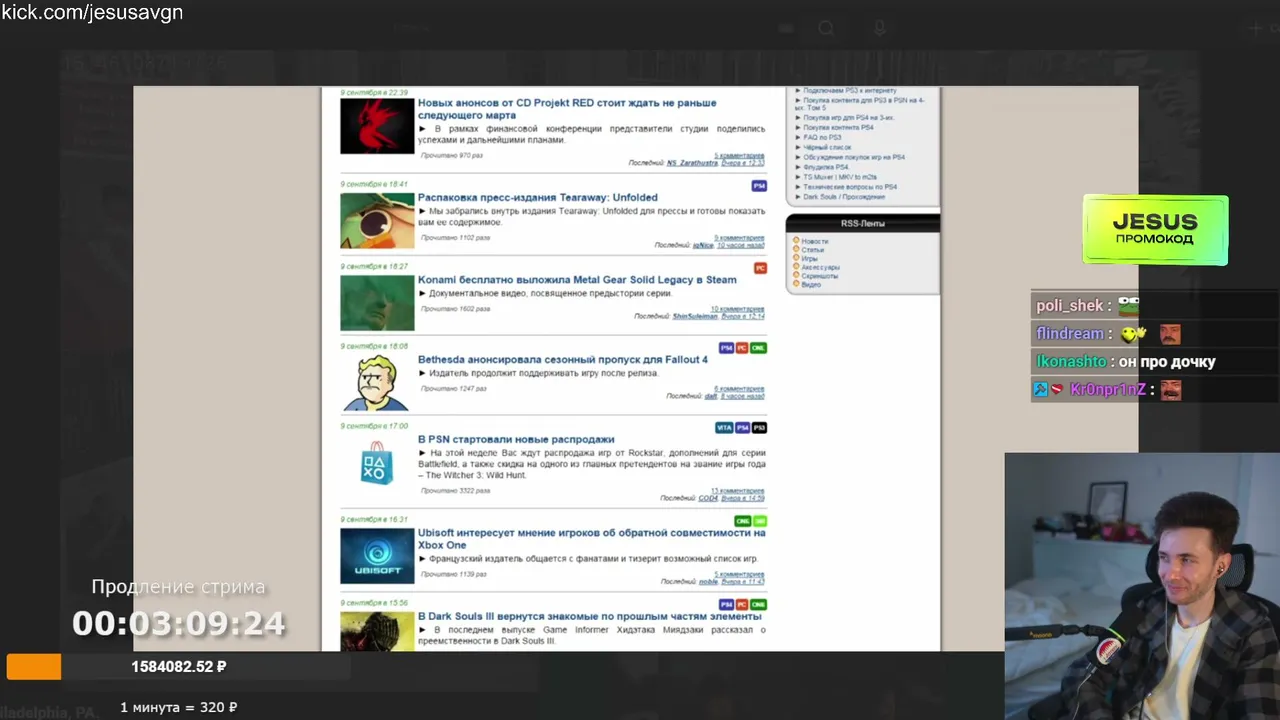Open the Скриншоты RSS feed

coord(819,276)
